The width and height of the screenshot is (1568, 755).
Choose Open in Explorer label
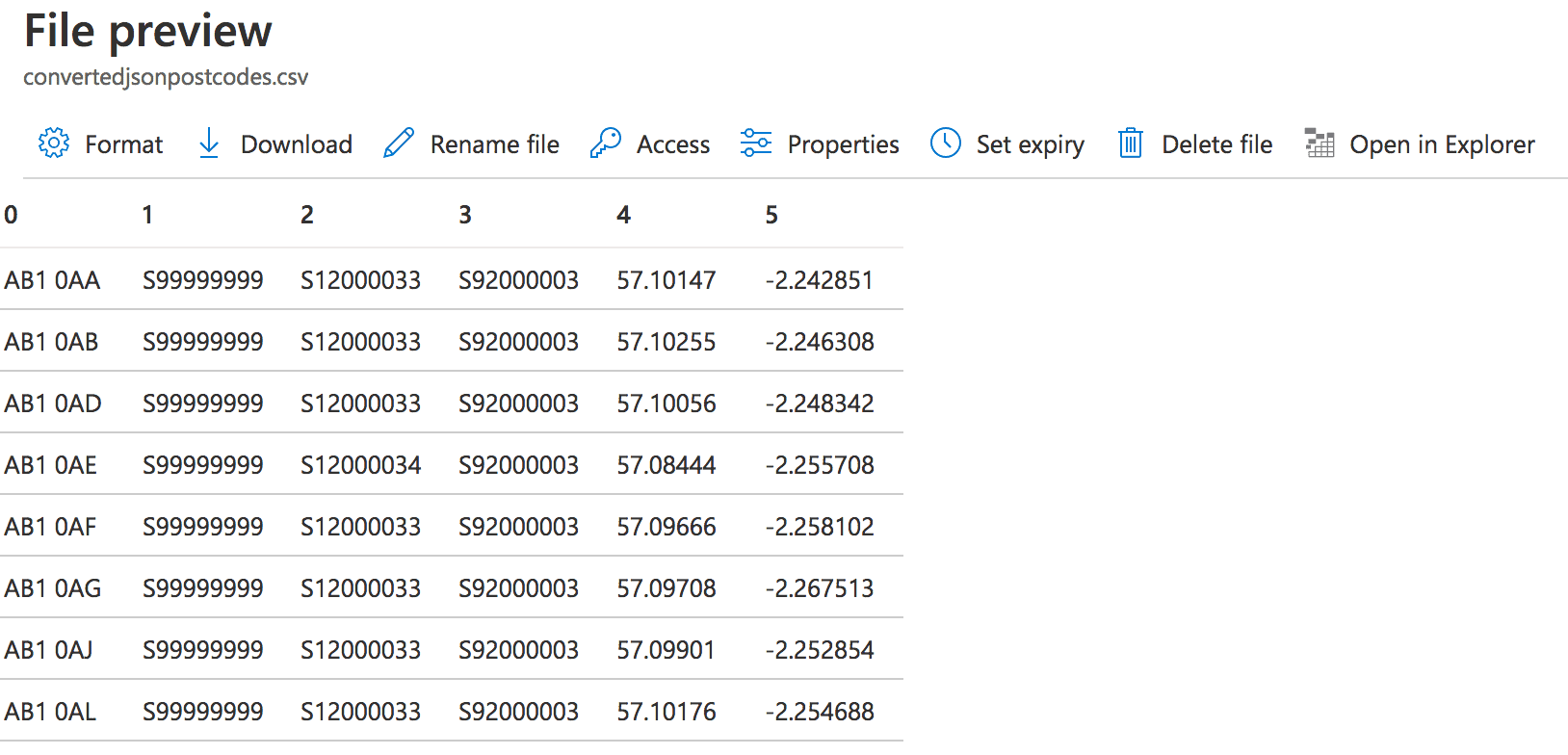(x=1442, y=144)
